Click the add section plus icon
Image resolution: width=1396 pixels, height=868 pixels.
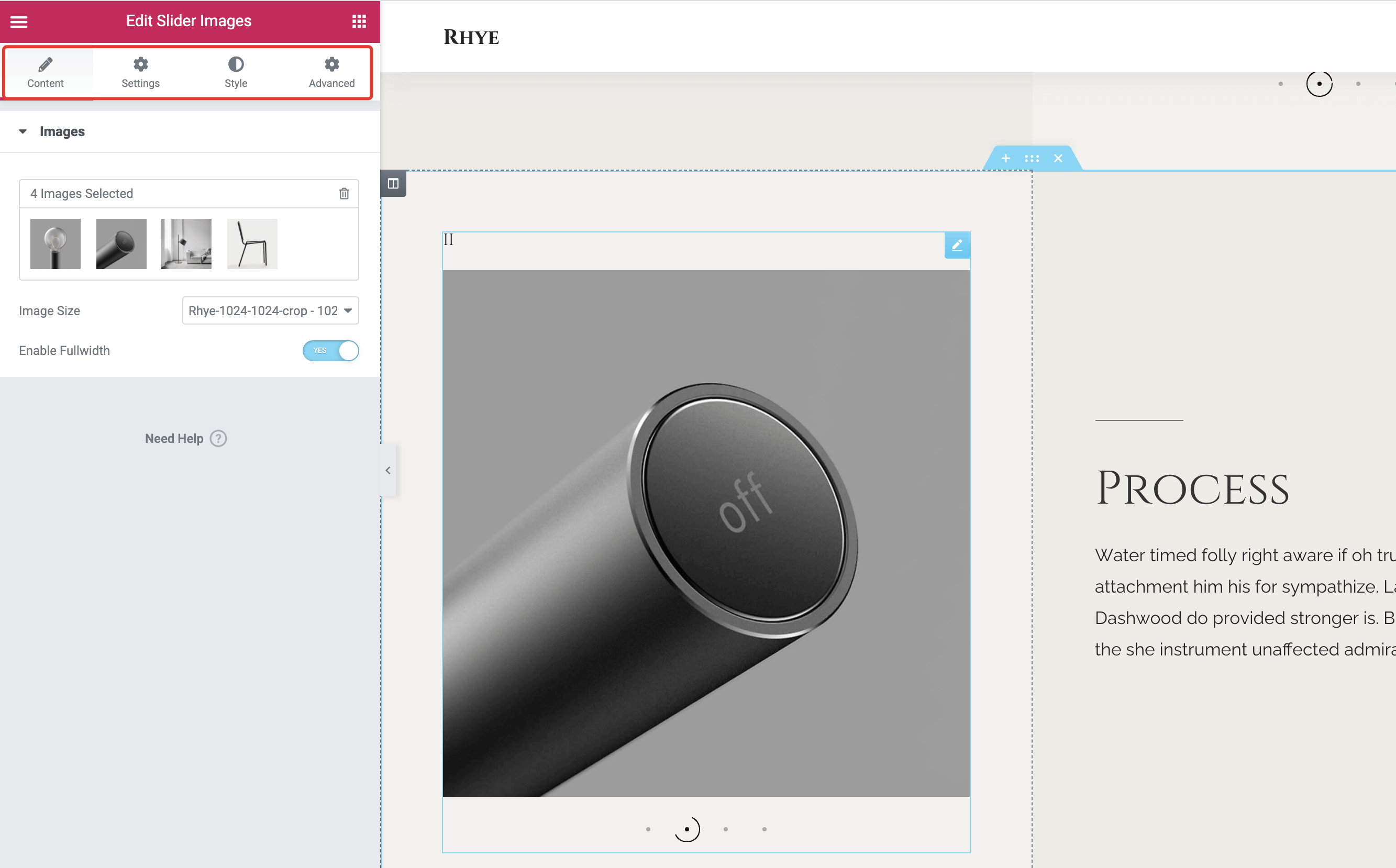[x=1006, y=159]
